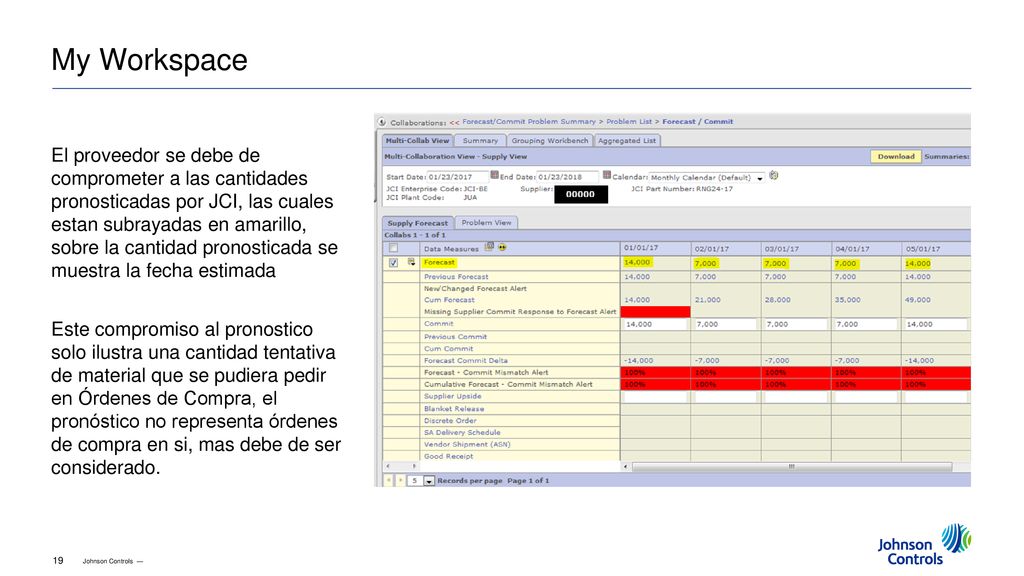Open the Monthly Calendar (Default) dropdown
Viewport: 1024px width, 576px height.
click(x=707, y=178)
